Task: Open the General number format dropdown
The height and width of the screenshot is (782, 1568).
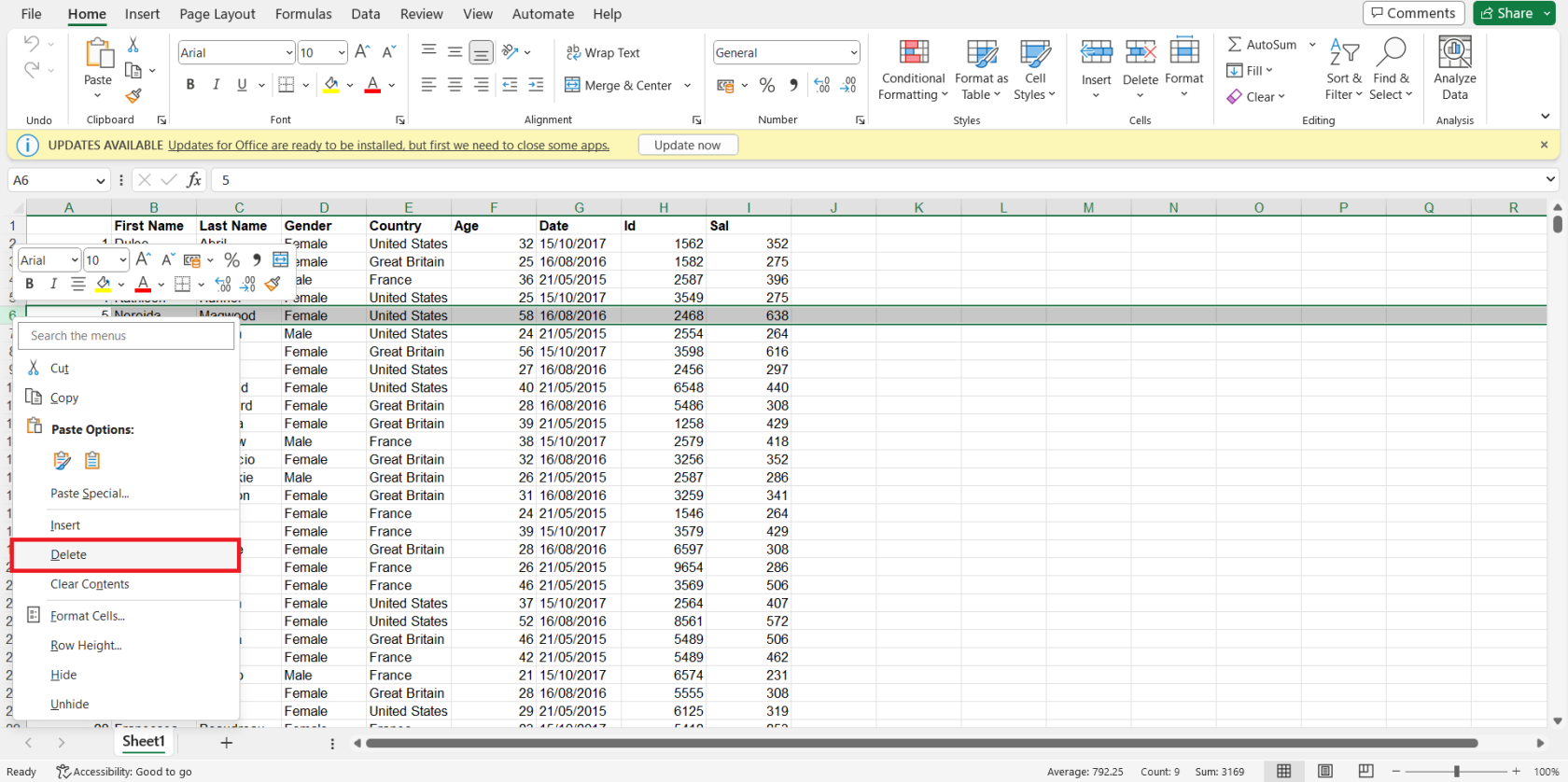Action: point(853,53)
